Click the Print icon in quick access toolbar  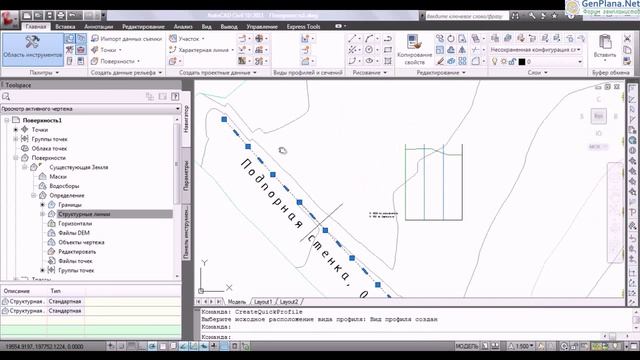[60, 16]
